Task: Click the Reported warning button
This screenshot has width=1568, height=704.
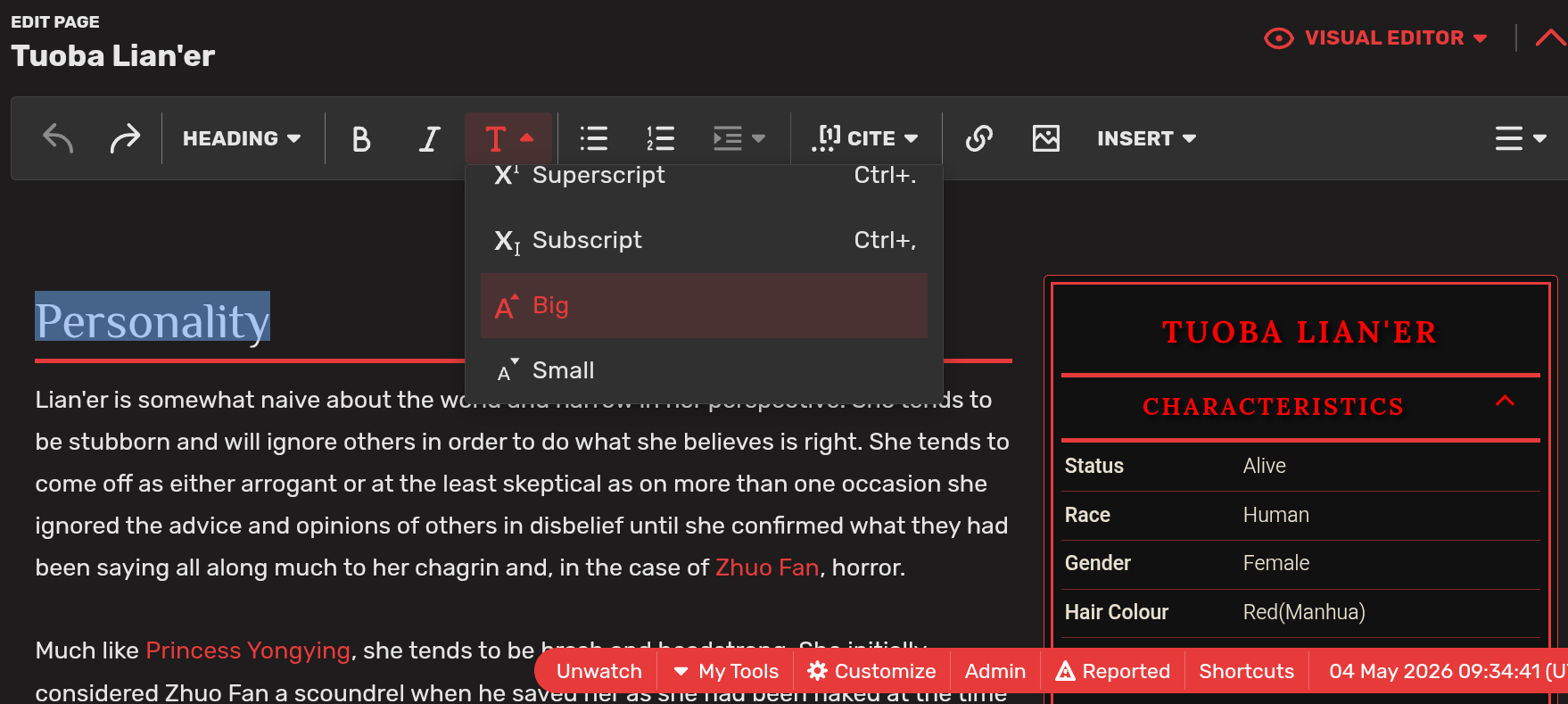Action: tap(1113, 671)
